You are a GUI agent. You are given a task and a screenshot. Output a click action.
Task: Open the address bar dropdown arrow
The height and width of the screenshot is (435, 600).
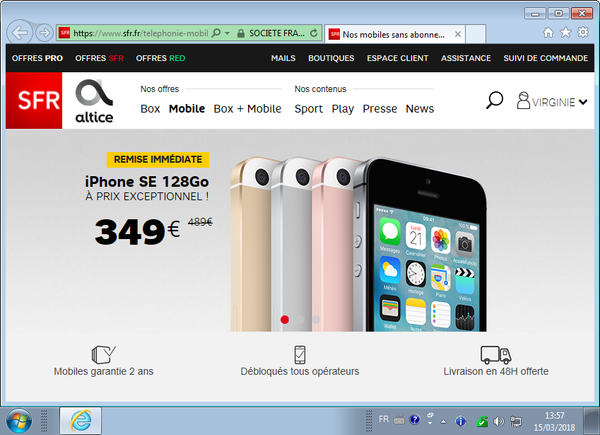(227, 33)
